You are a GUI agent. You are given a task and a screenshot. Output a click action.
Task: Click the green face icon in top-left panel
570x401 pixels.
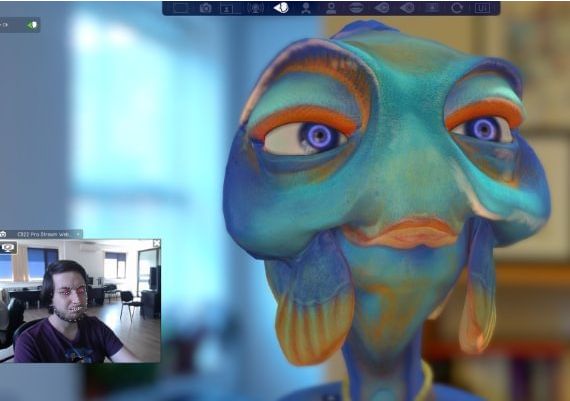tap(32, 25)
